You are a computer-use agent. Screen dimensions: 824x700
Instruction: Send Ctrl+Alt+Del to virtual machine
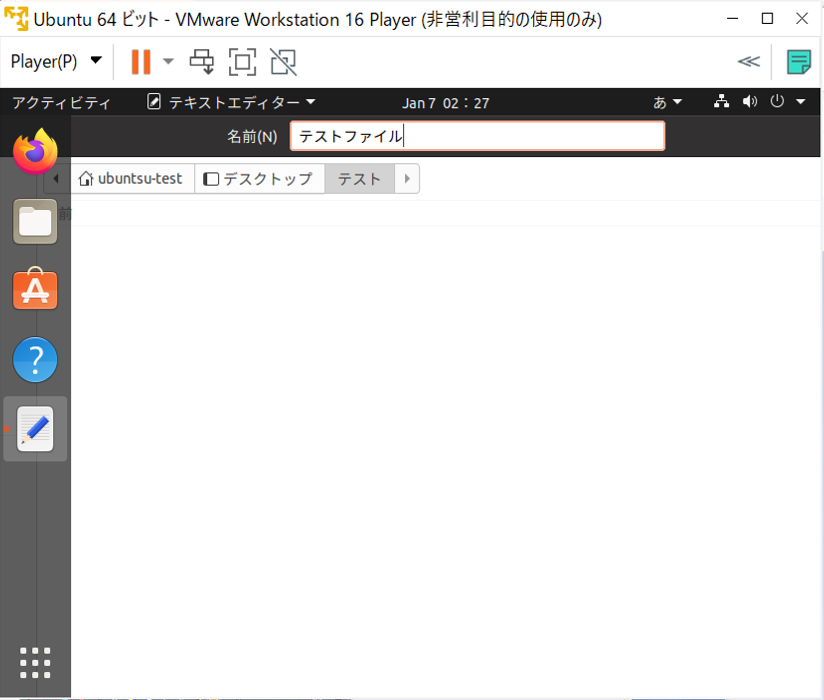[x=202, y=62]
